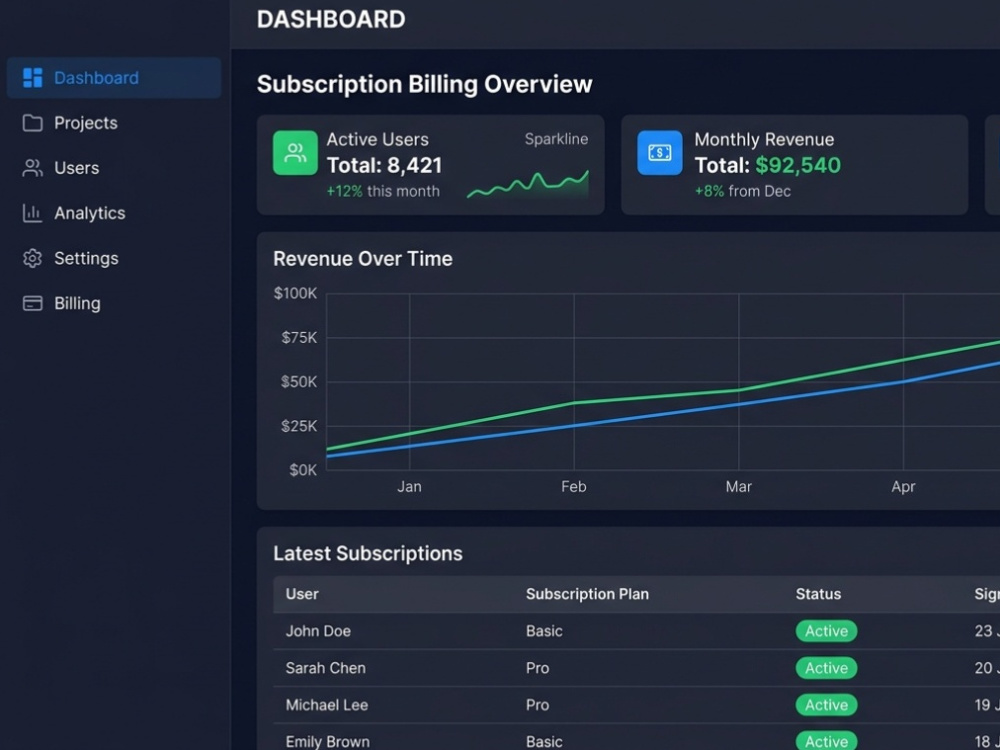1000x750 pixels.
Task: Select the Sarah Chen row name
Action: coord(326,668)
